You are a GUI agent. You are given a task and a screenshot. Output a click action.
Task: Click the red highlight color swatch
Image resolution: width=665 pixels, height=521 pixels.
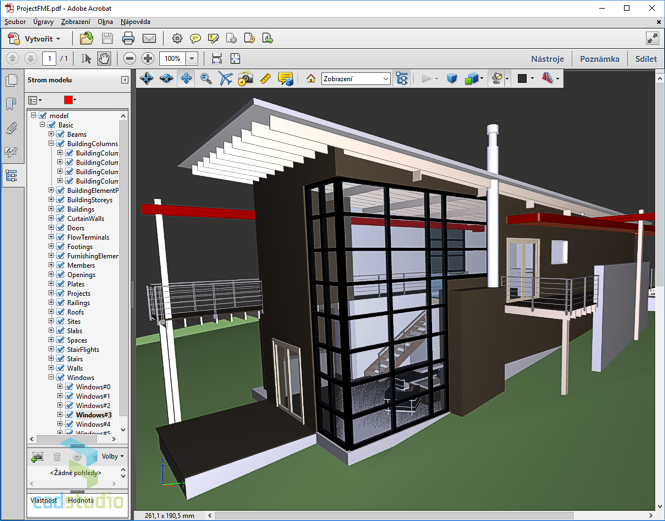[x=68, y=100]
